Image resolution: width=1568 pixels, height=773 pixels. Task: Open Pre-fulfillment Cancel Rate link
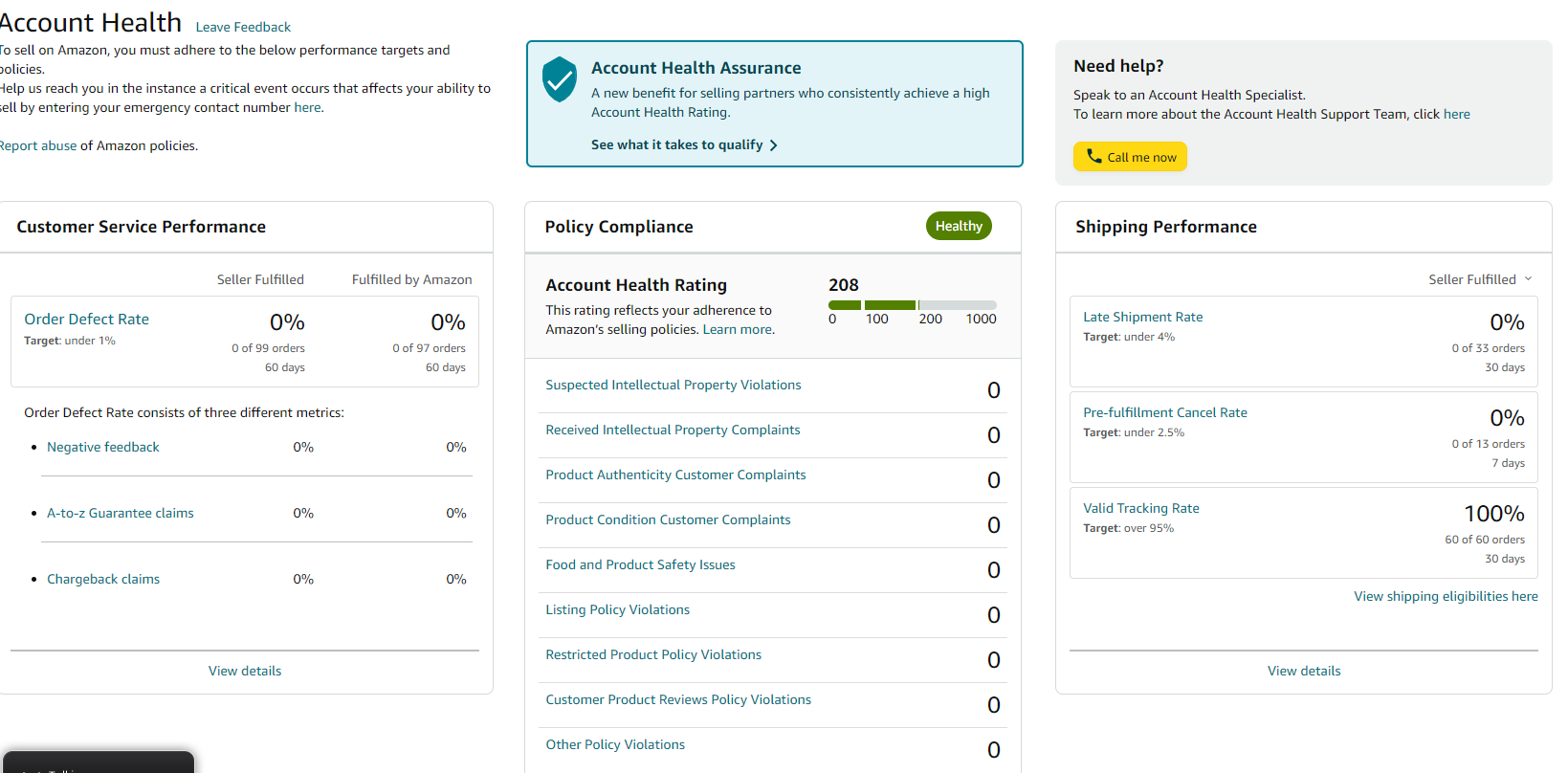(x=1165, y=412)
